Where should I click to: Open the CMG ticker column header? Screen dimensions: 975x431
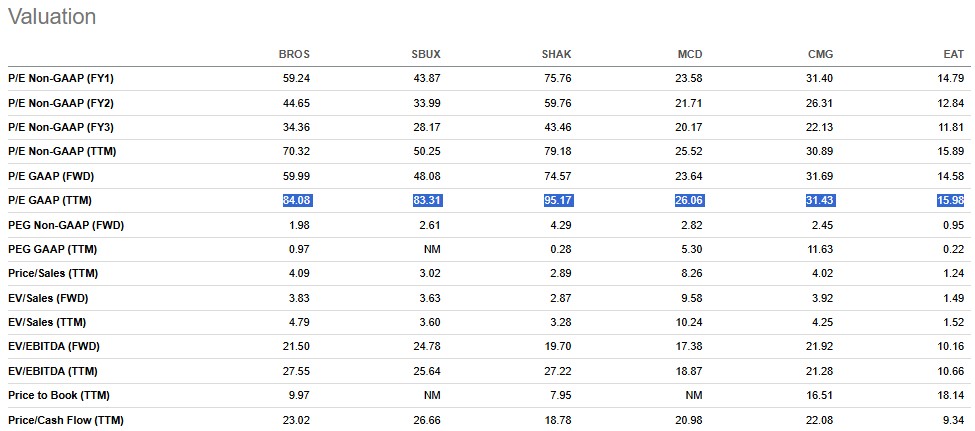coord(820,54)
